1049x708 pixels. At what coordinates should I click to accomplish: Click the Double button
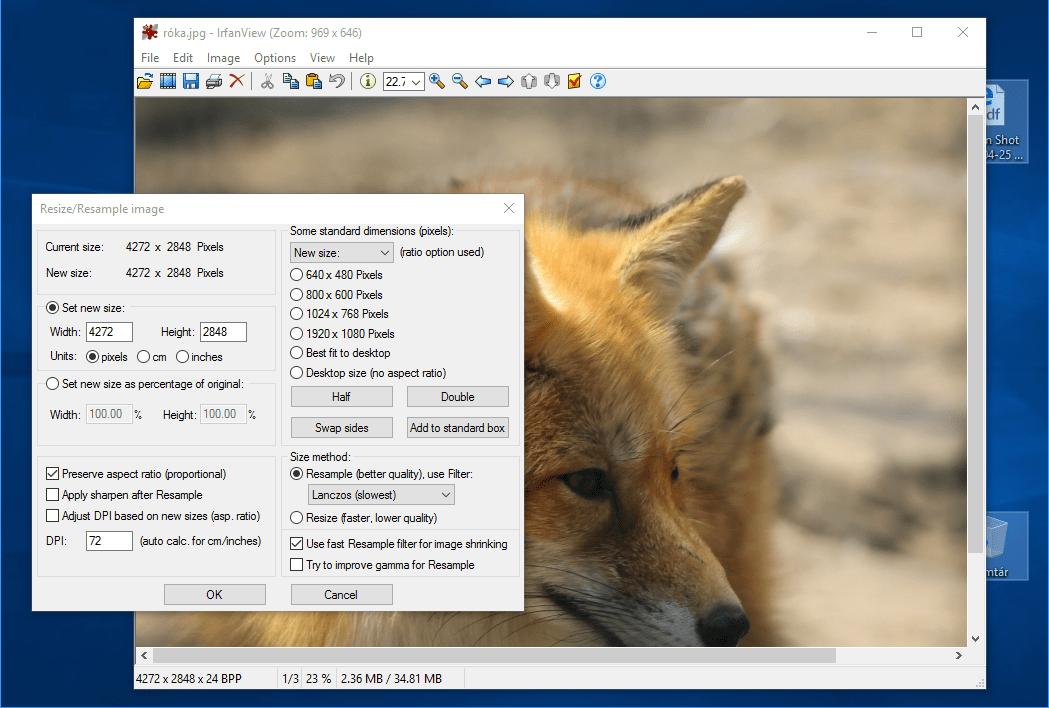pos(458,397)
